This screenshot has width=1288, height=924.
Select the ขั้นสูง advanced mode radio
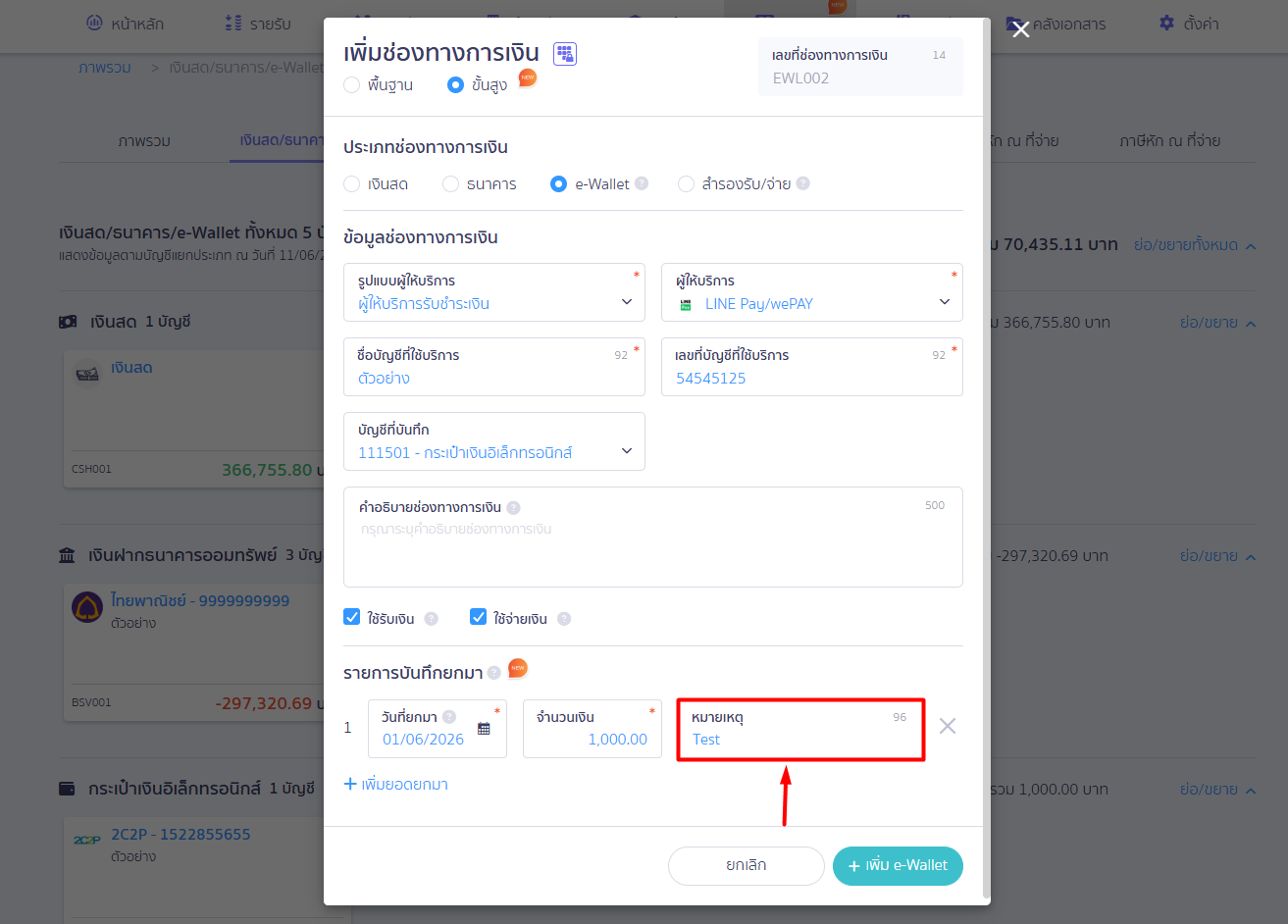pos(455,85)
